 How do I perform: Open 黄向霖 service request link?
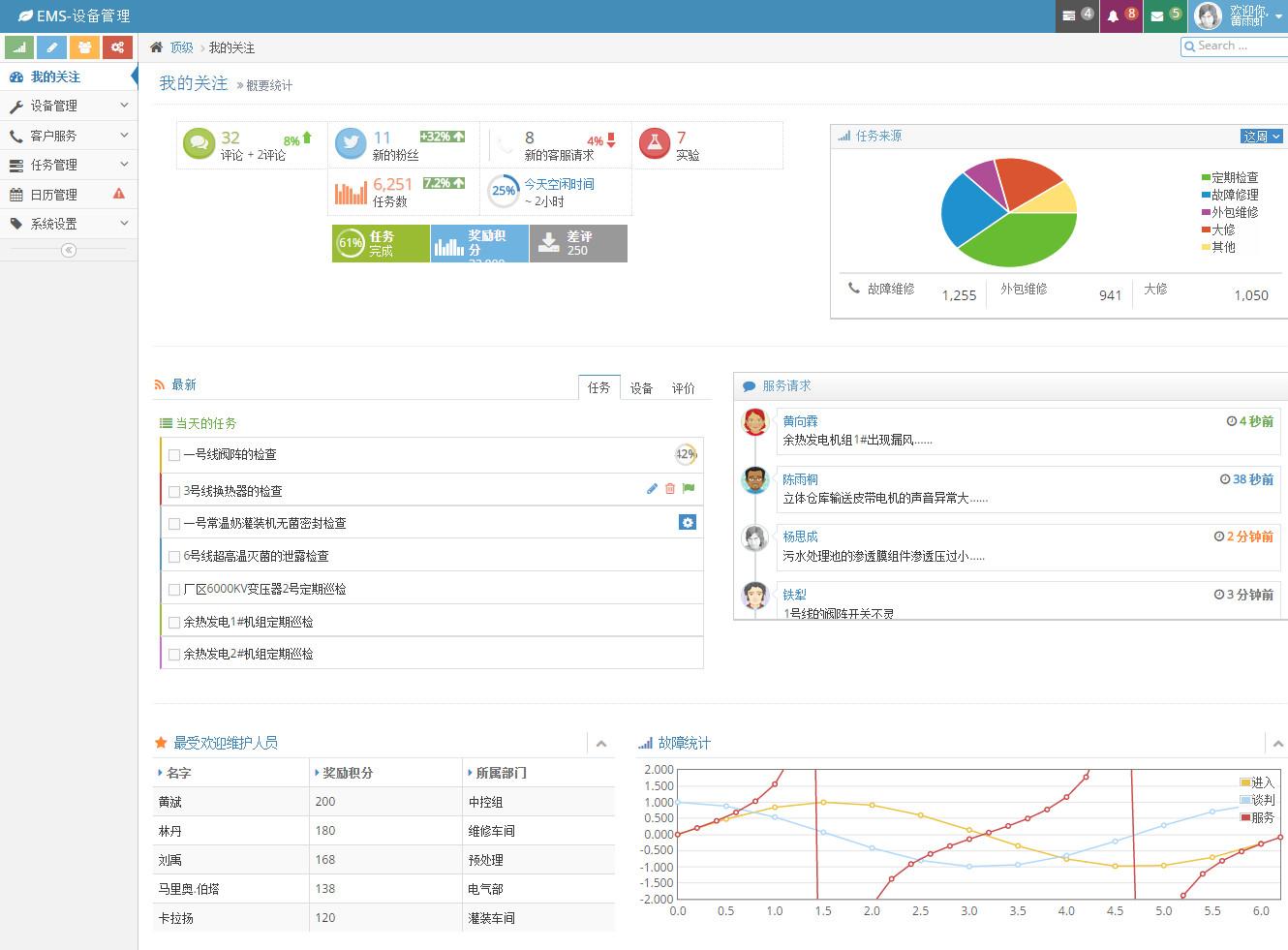[800, 421]
